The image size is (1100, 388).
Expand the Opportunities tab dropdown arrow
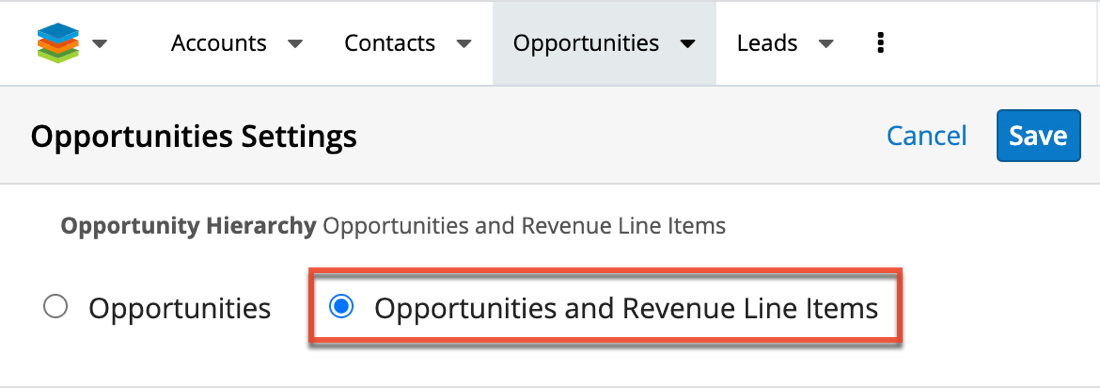tap(688, 44)
